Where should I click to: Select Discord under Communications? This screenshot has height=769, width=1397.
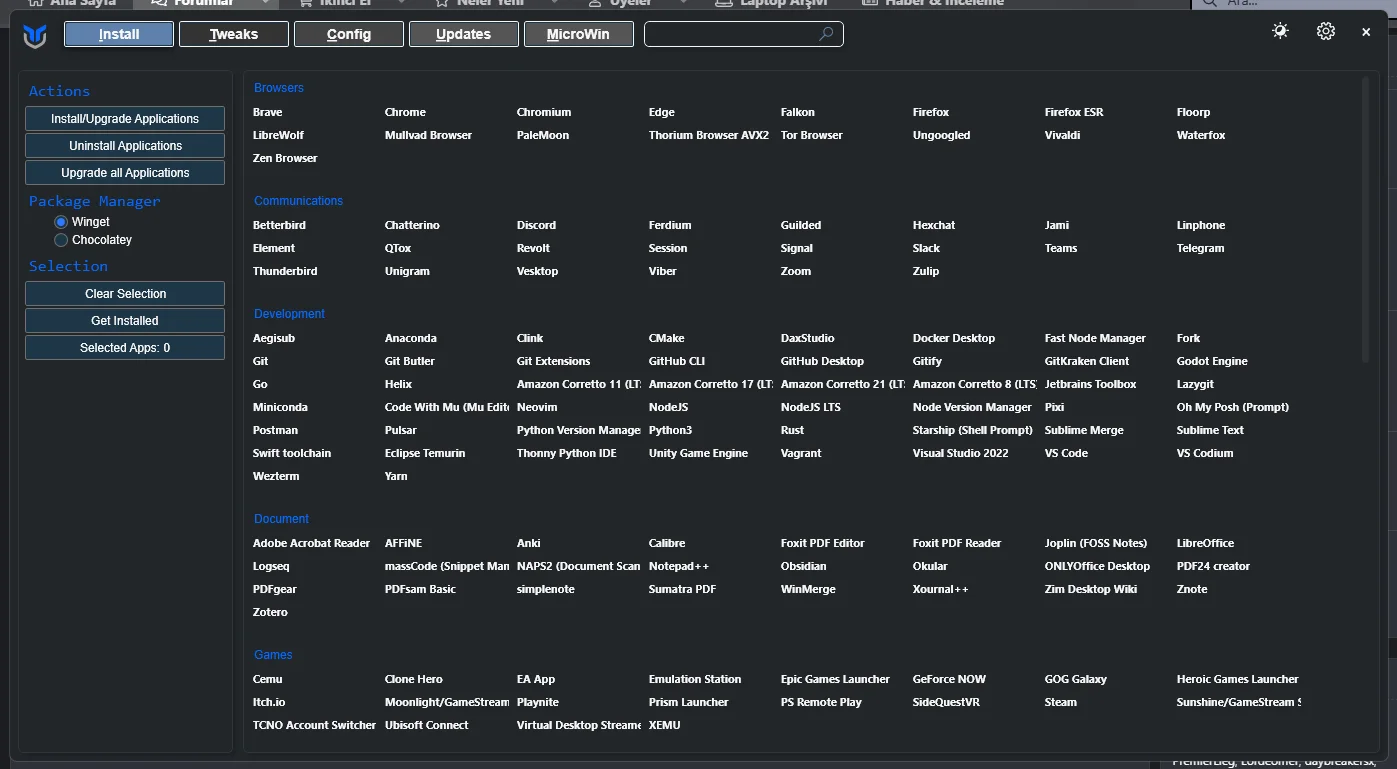[536, 225]
